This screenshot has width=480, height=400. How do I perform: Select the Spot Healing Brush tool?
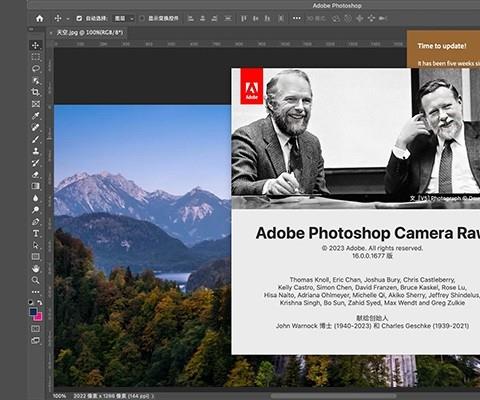click(36, 127)
